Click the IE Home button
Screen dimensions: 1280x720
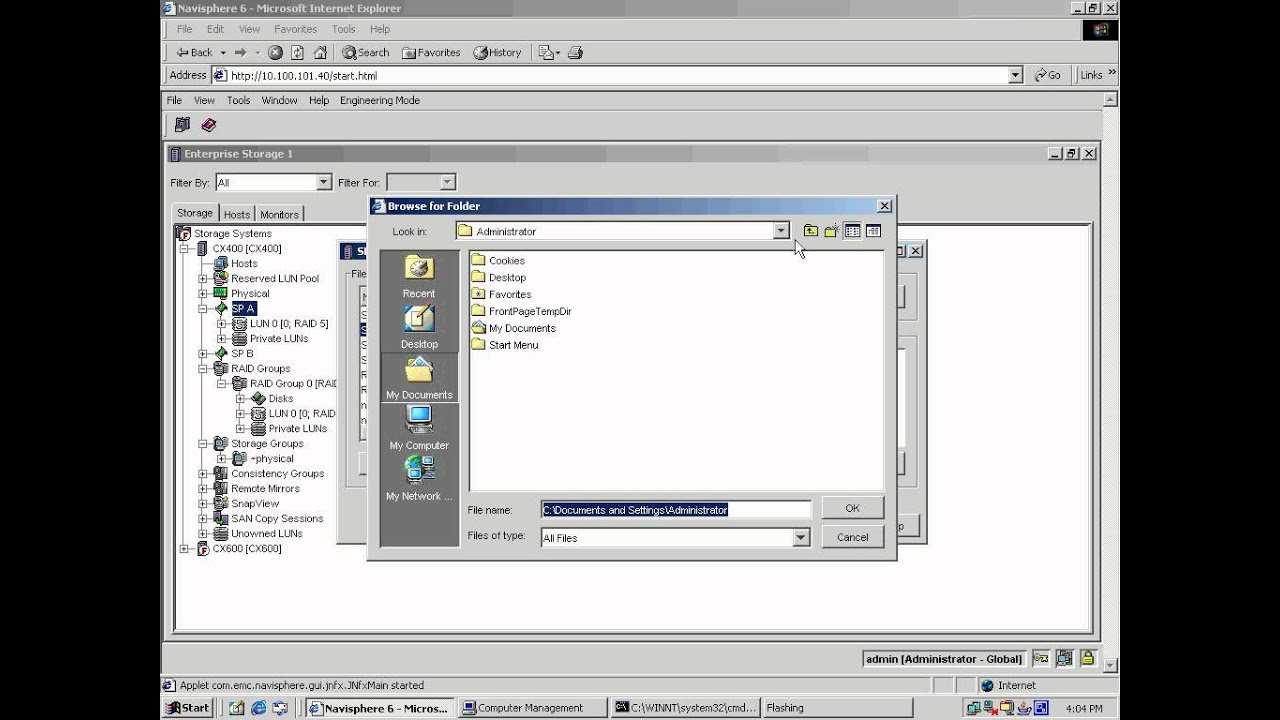[320, 52]
